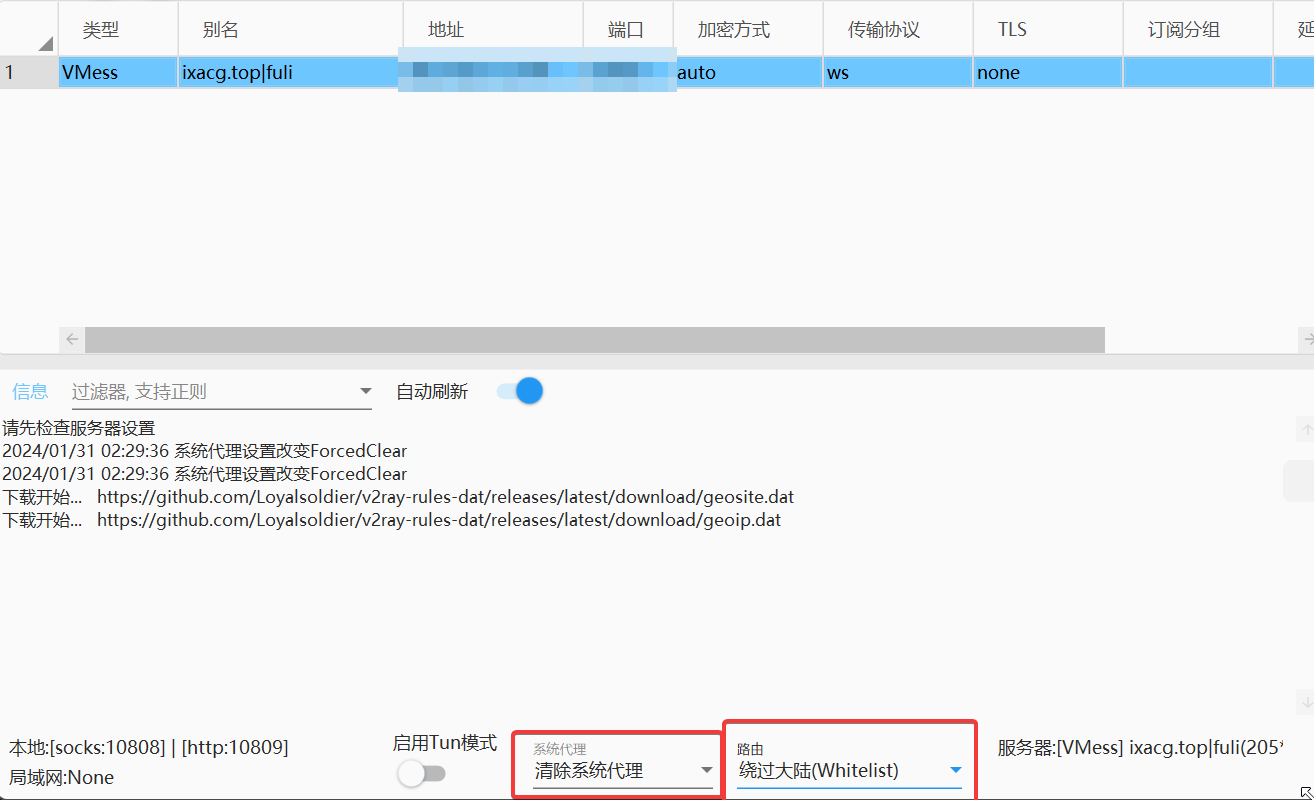
Task: Toggle the 自动刷新 auto-refresh switch
Action: (x=520, y=391)
